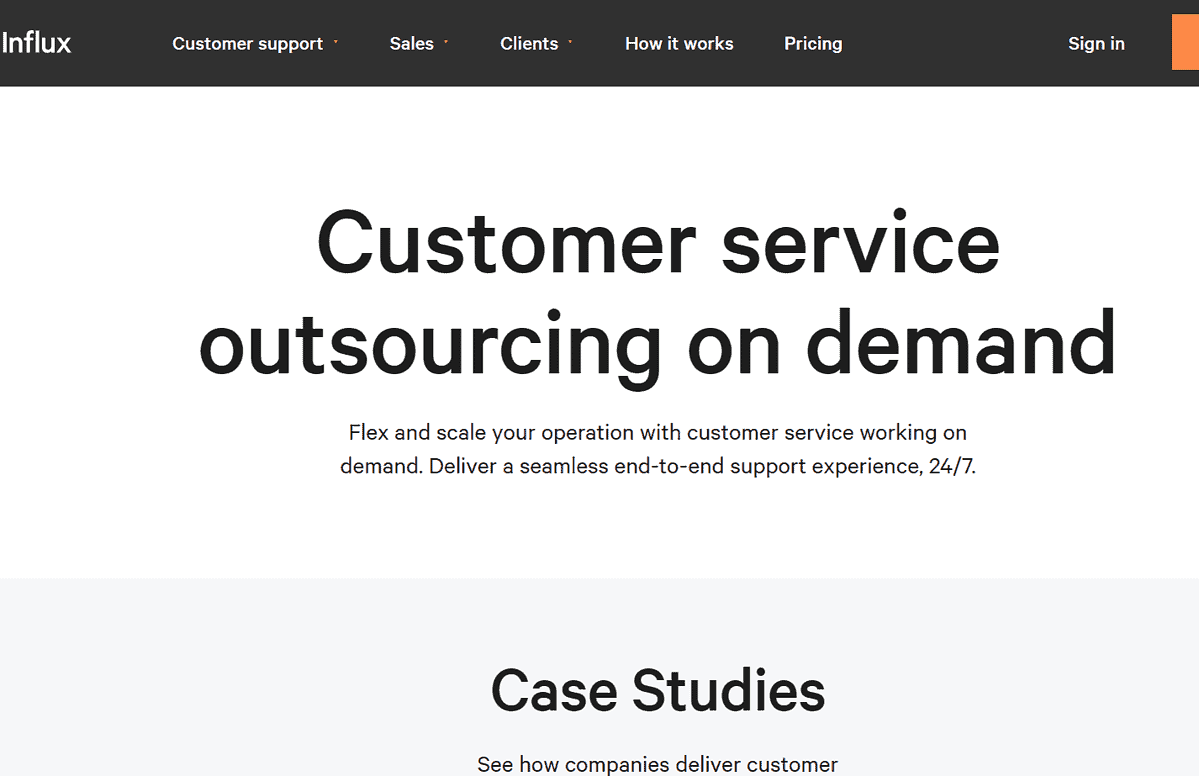Viewport: 1199px width, 776px height.
Task: Open the Customer support menu
Action: [x=247, y=43]
